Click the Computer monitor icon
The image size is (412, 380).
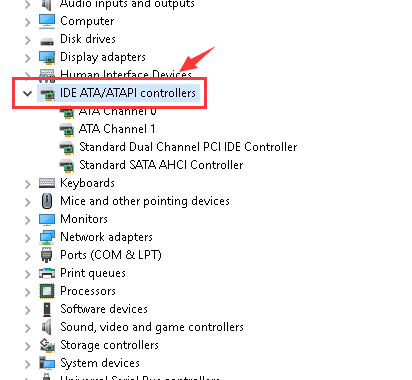point(47,21)
